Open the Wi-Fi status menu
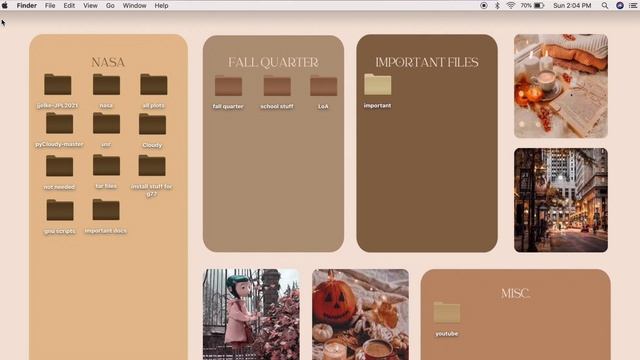This screenshot has height=360, width=640. pyautogui.click(x=510, y=5)
